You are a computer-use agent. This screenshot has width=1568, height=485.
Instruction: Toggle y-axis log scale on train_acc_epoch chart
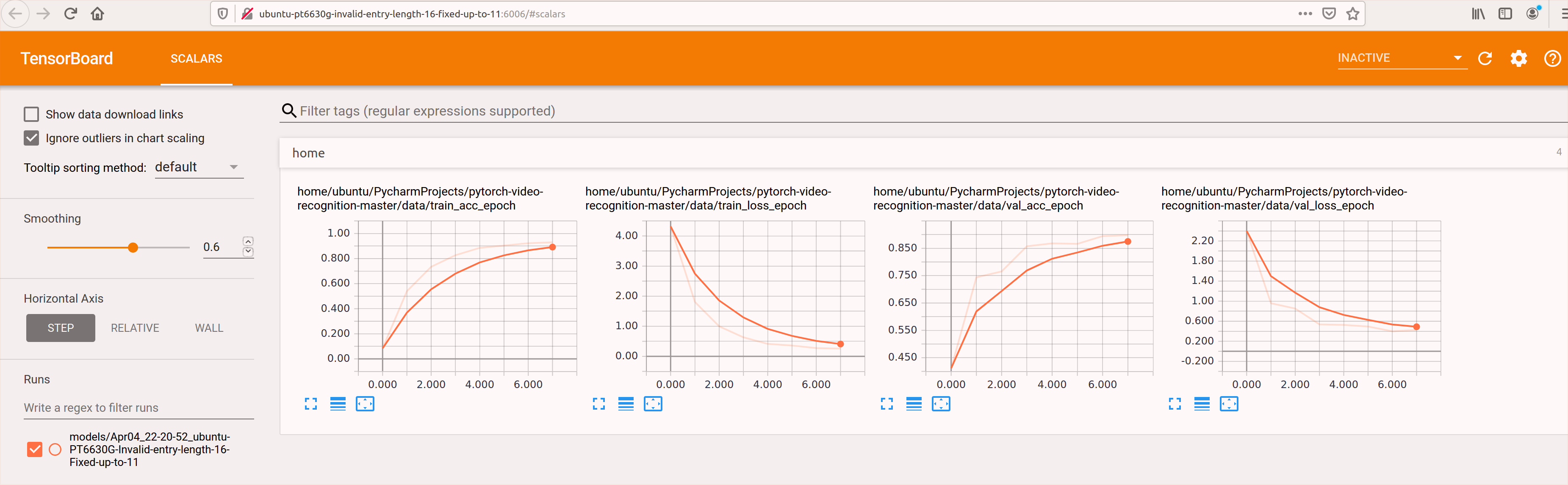[338, 404]
